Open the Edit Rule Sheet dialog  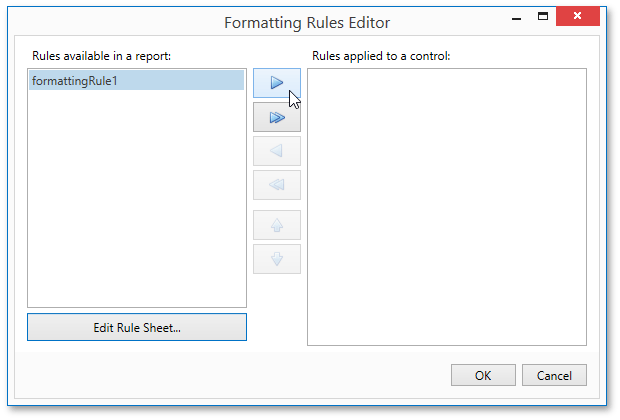137,327
